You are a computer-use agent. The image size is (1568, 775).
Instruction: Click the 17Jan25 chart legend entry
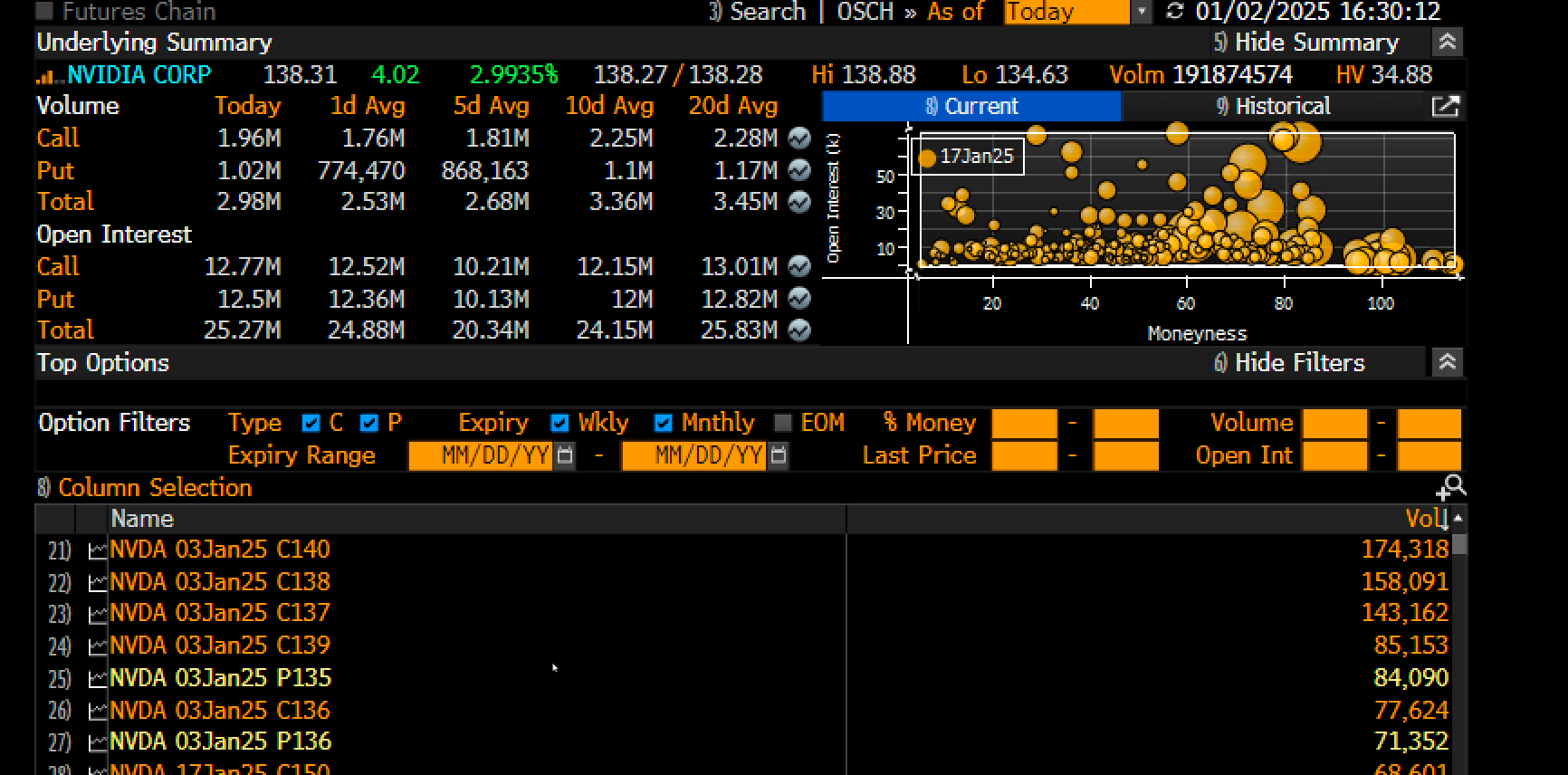click(967, 157)
